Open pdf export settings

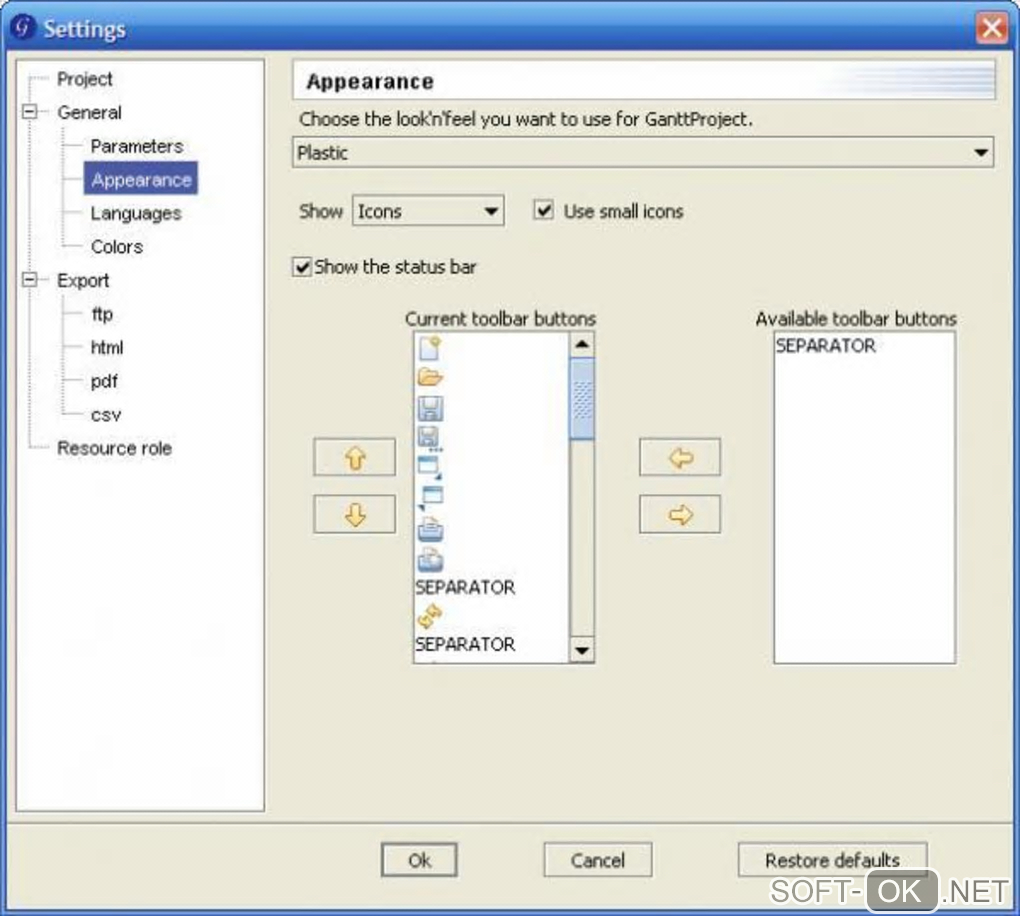coord(104,381)
